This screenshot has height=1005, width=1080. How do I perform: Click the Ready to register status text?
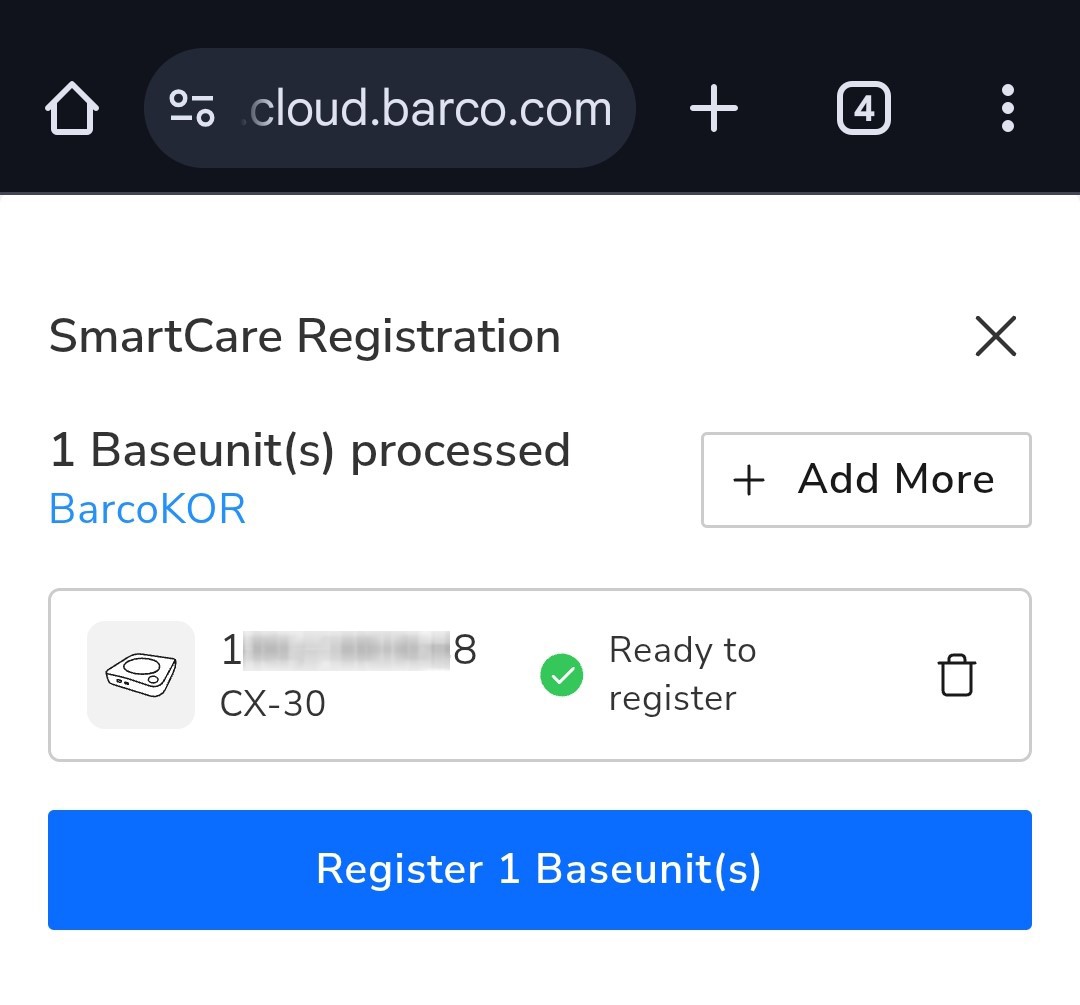click(683, 674)
